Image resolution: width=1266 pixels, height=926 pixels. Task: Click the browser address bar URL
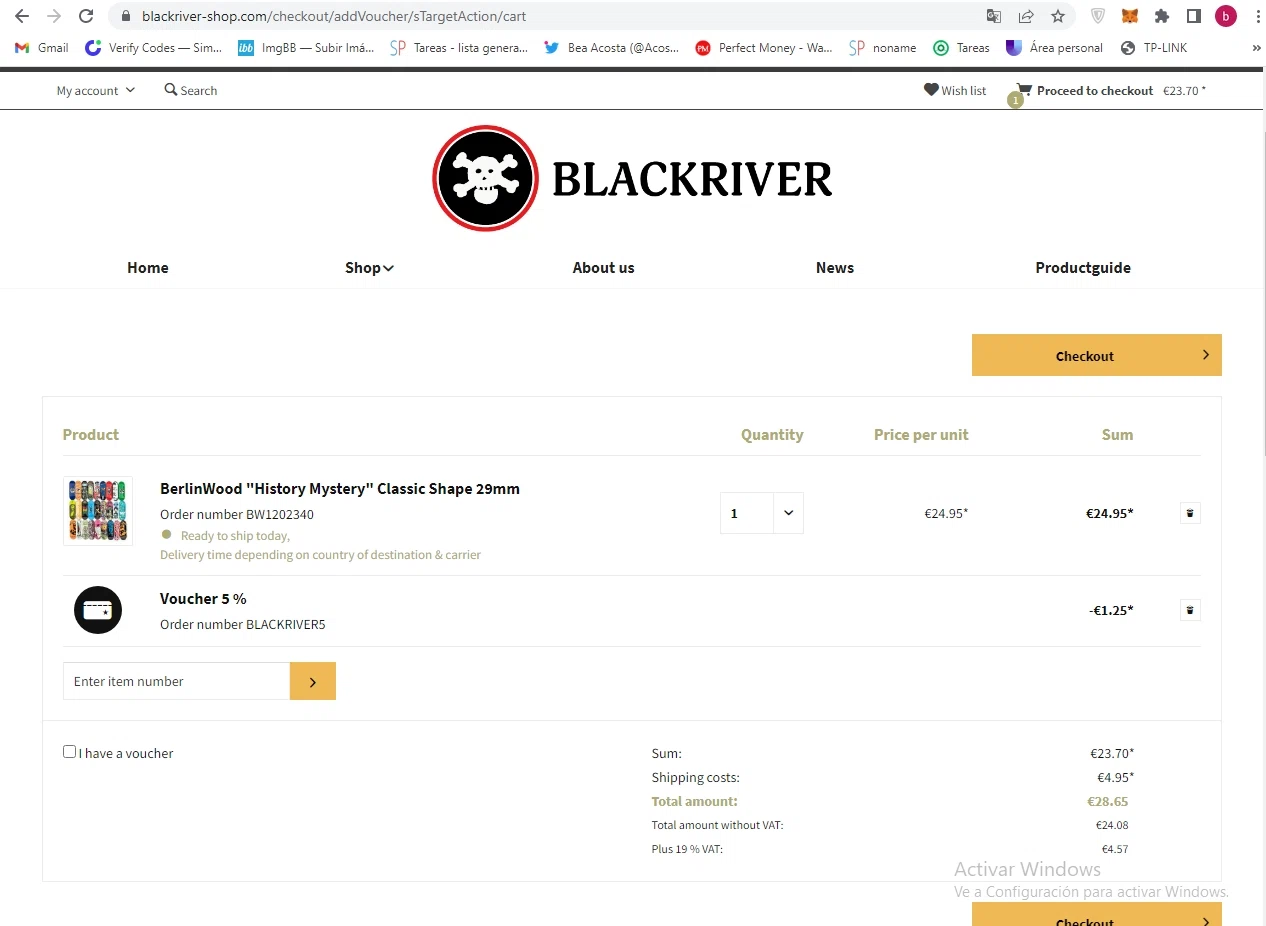click(334, 16)
